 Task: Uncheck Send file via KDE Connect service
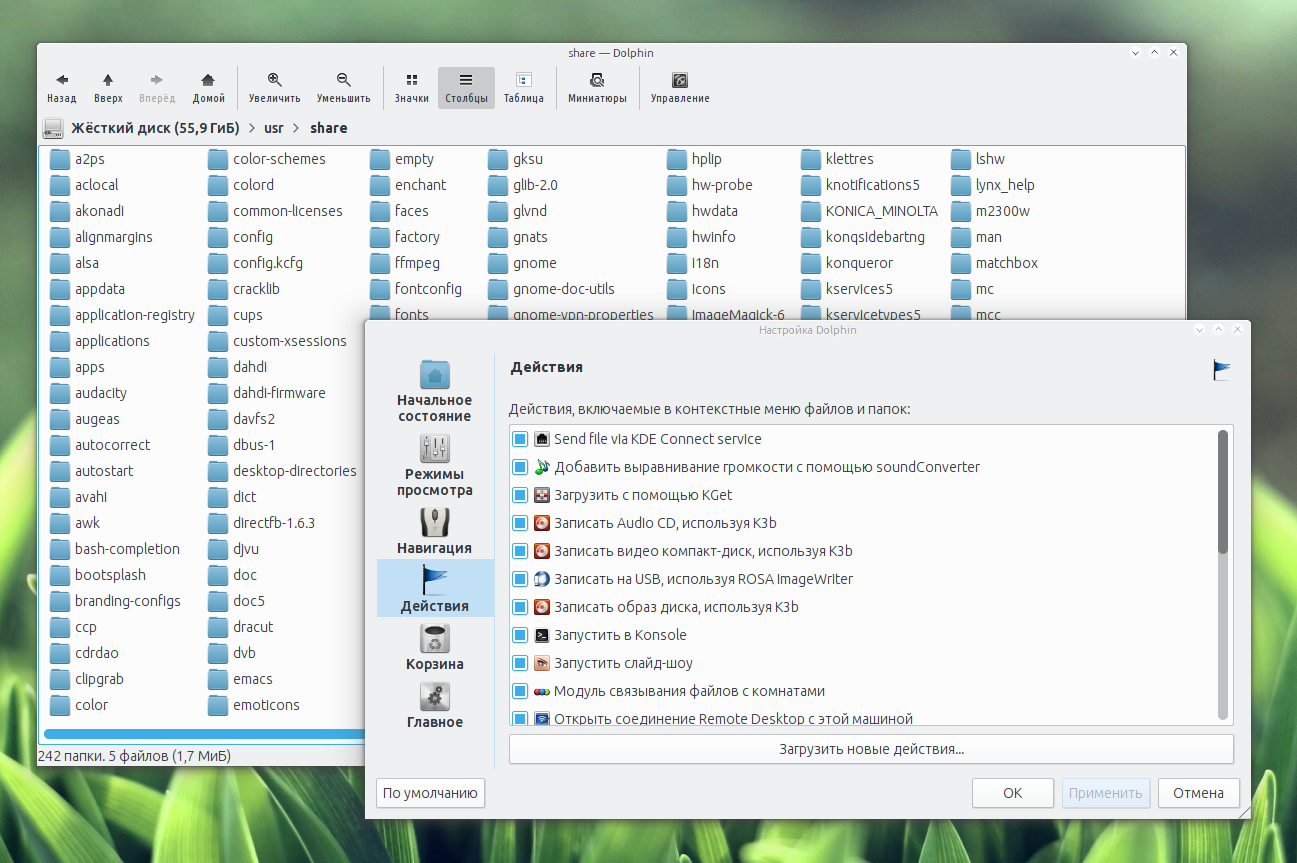tap(520, 439)
